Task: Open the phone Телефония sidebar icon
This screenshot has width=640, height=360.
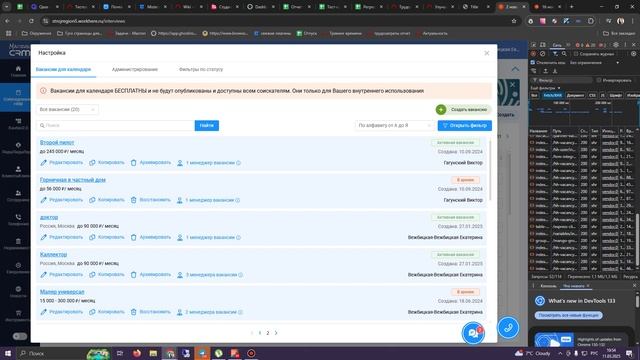Action: pyautogui.click(x=18, y=218)
